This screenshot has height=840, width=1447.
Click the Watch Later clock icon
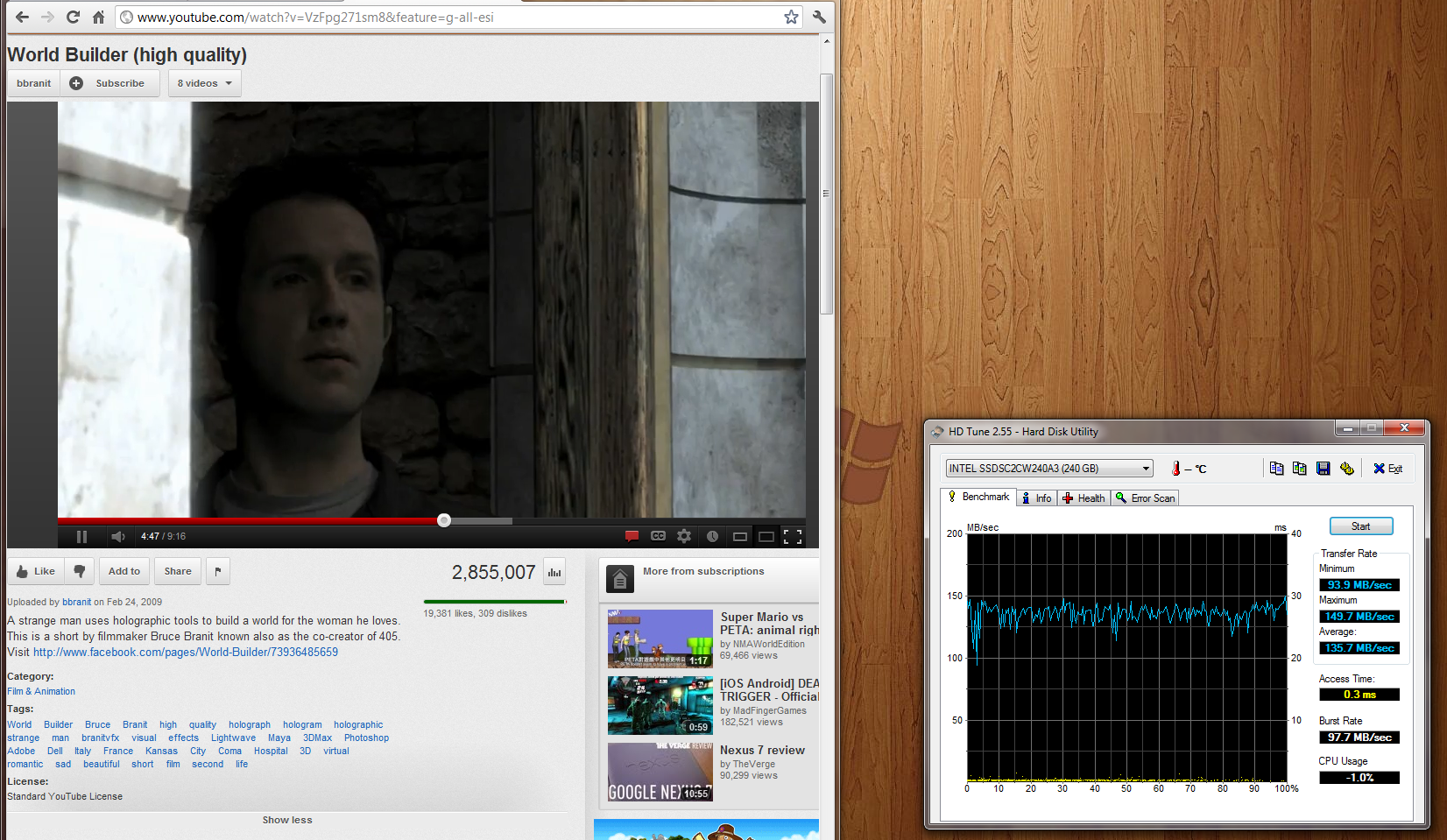point(712,536)
